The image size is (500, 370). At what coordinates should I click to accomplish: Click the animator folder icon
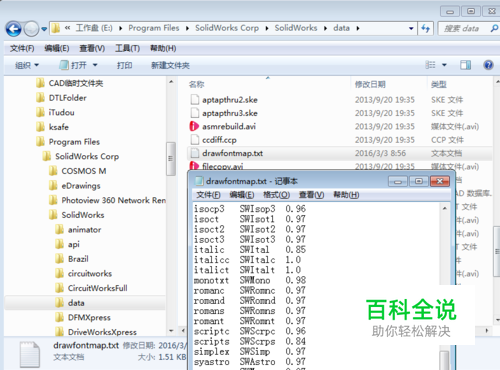pos(59,229)
